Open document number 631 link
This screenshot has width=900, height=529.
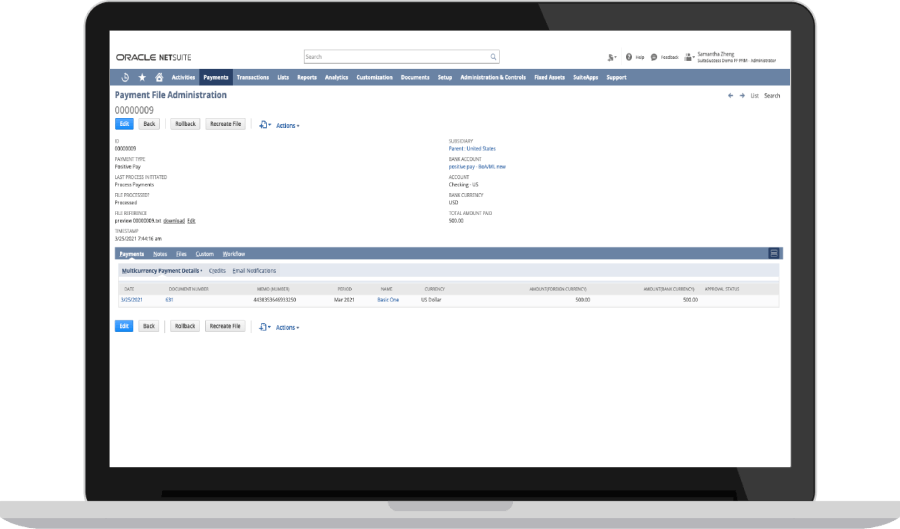[169, 299]
